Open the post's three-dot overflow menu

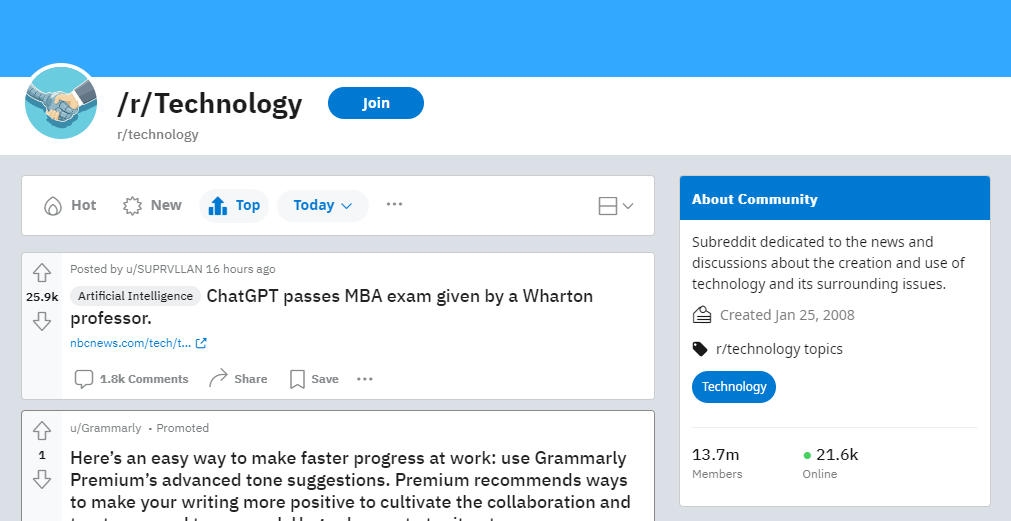point(365,379)
